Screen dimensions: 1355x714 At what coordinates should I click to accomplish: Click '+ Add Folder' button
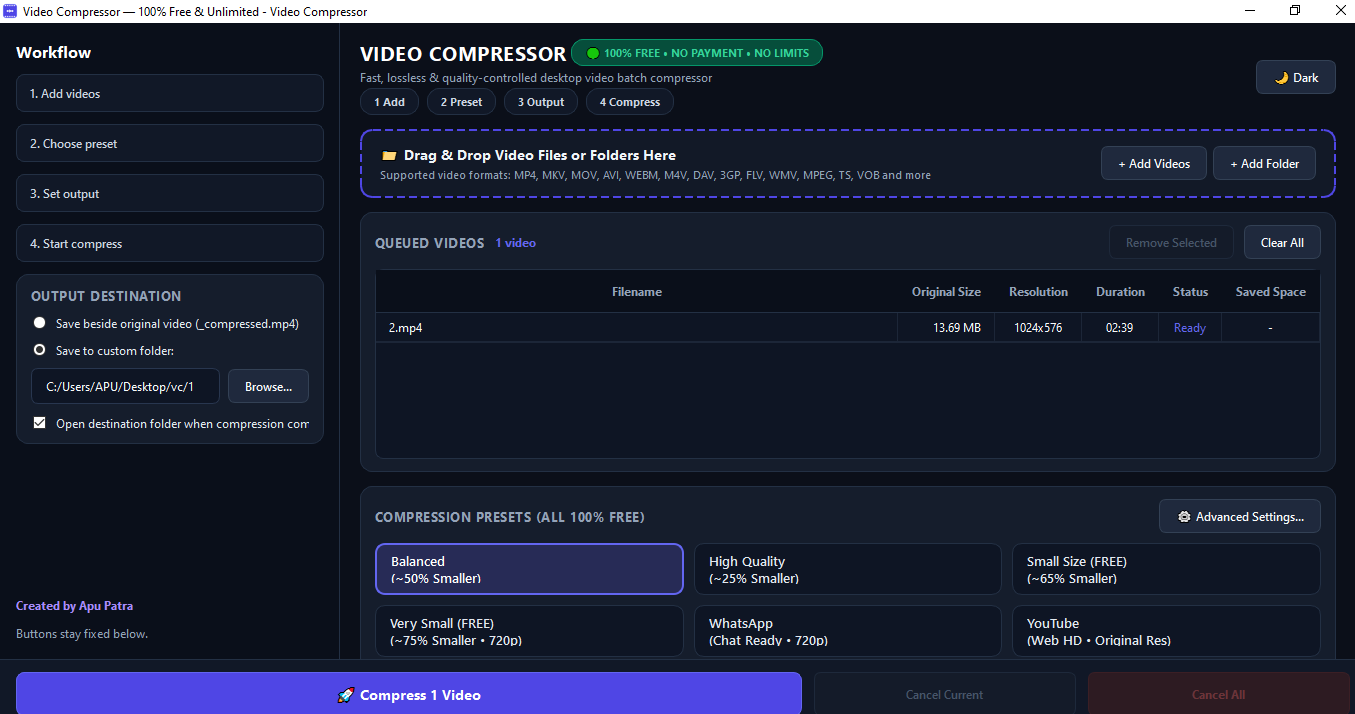(1264, 163)
